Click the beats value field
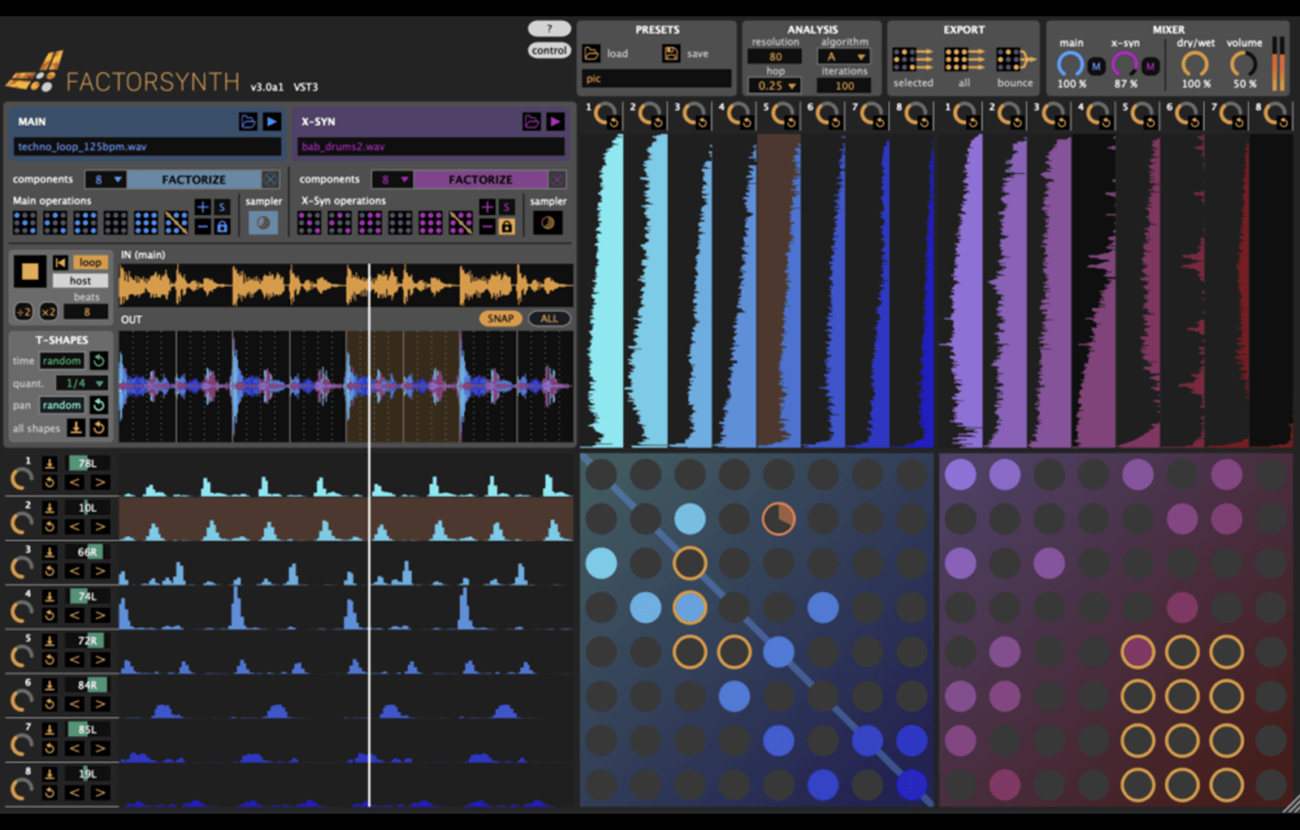 87,312
